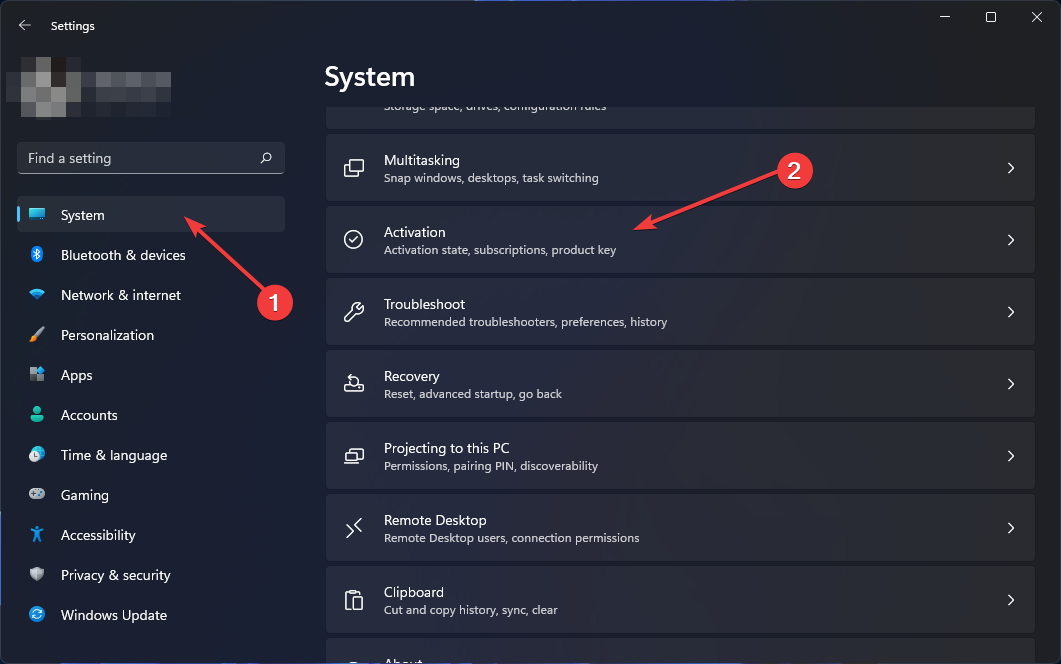Click the Remote Desktop icon
Image resolution: width=1061 pixels, height=664 pixels.
354,527
